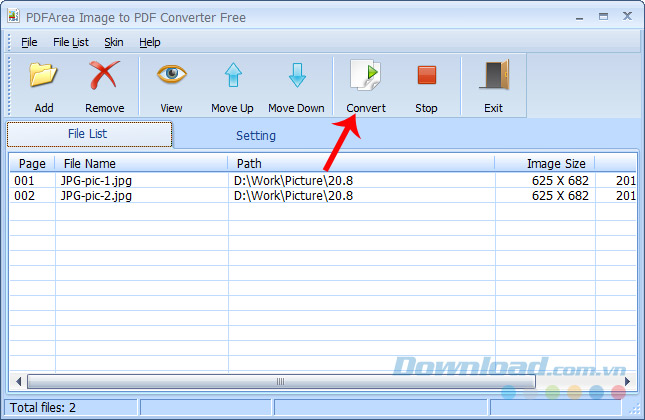Open the Skin menu
This screenshot has height=420, width=645.
tap(114, 42)
